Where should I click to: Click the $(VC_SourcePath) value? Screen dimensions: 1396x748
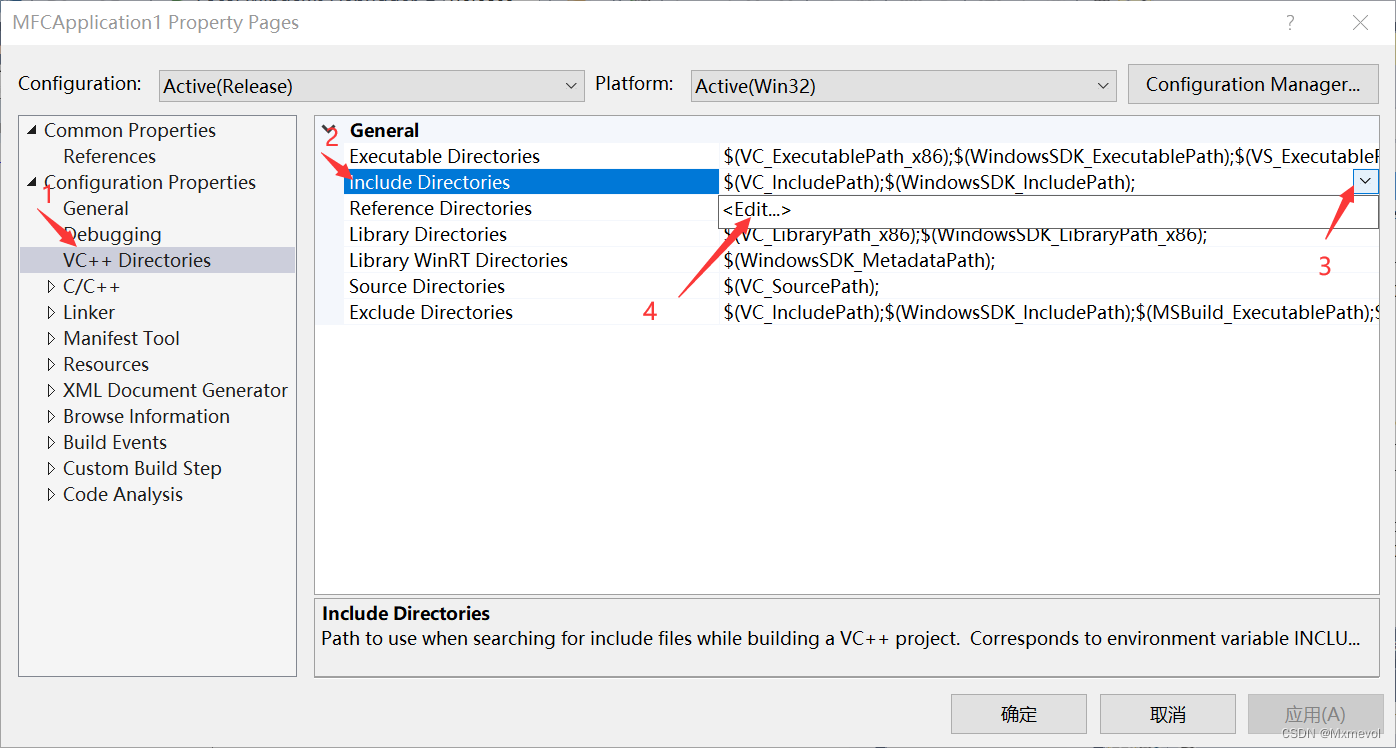coord(802,286)
